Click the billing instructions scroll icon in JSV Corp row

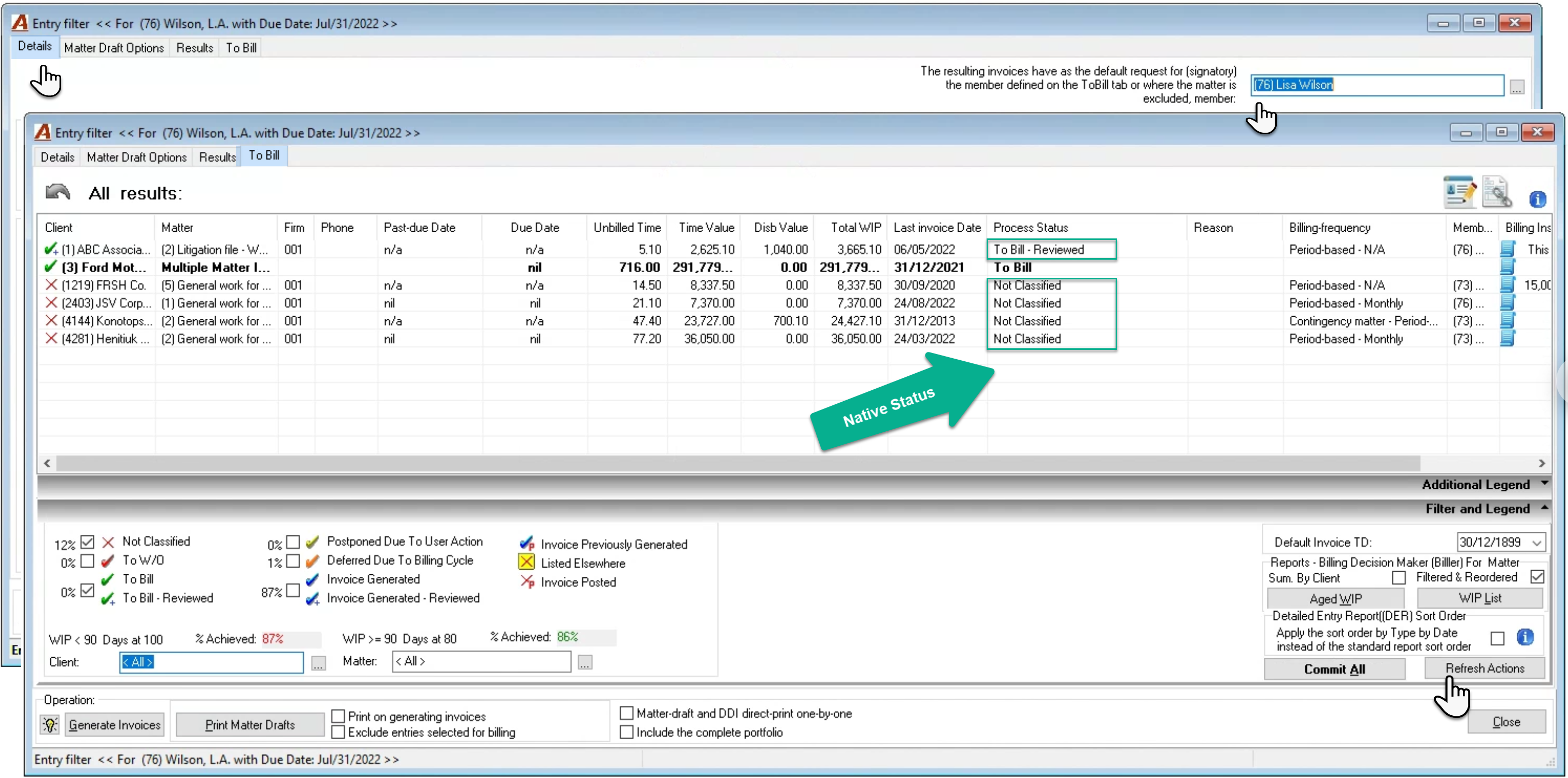click(1507, 303)
